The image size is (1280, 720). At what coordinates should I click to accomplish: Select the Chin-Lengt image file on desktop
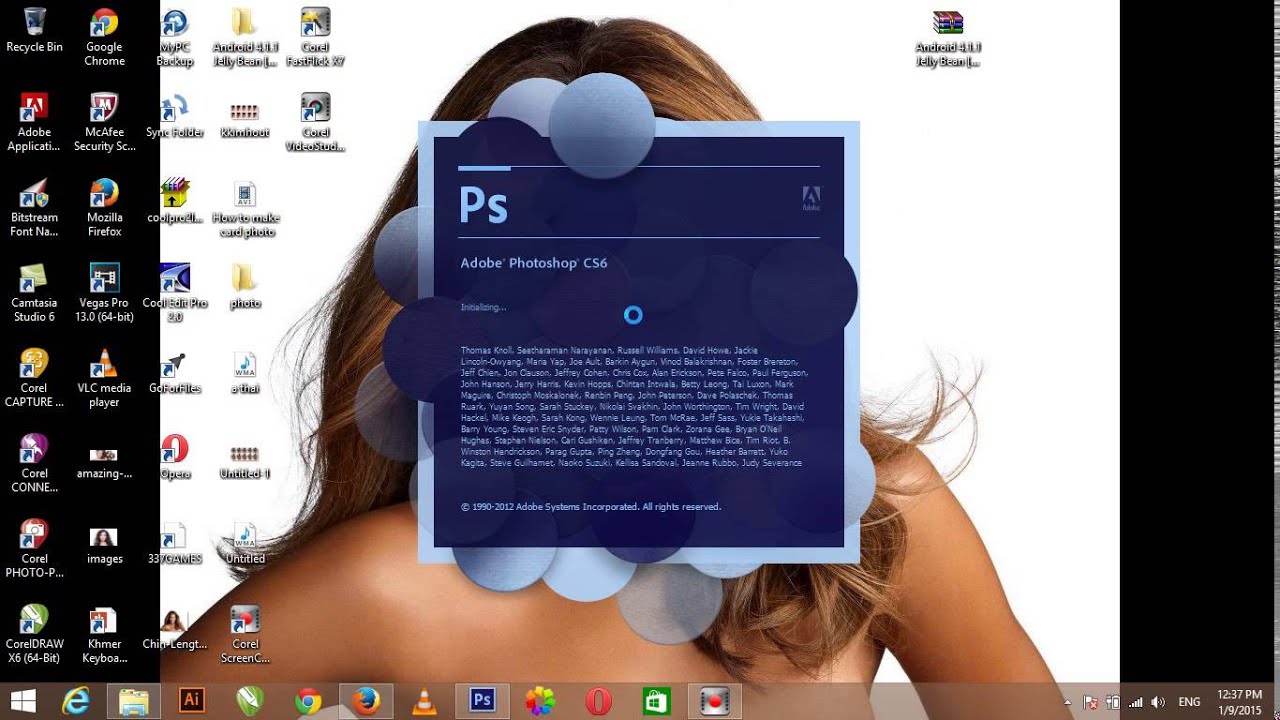175,628
